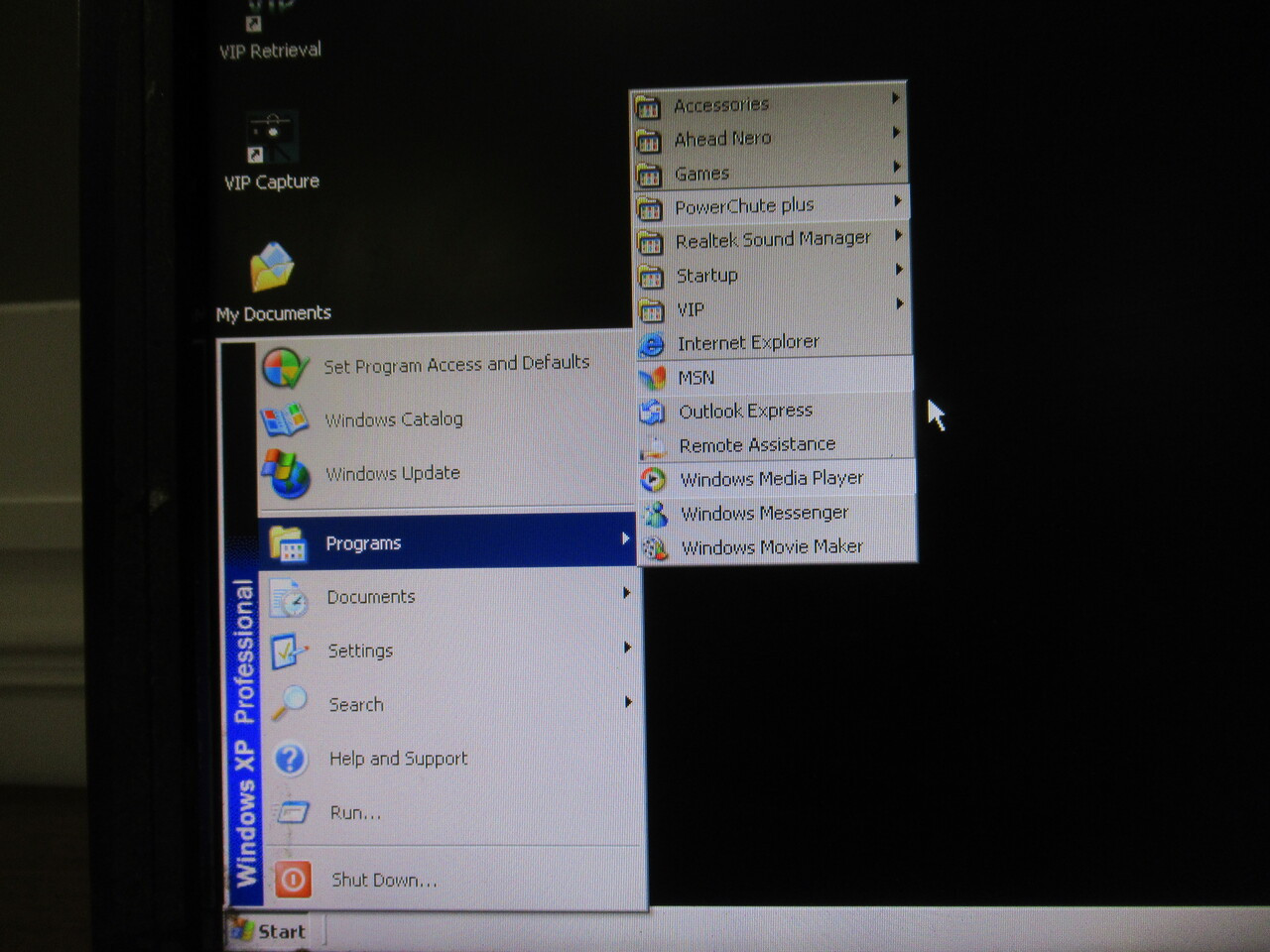The width and height of the screenshot is (1270, 952).
Task: Launch Outlook Express from the Programs menu
Action: [774, 411]
